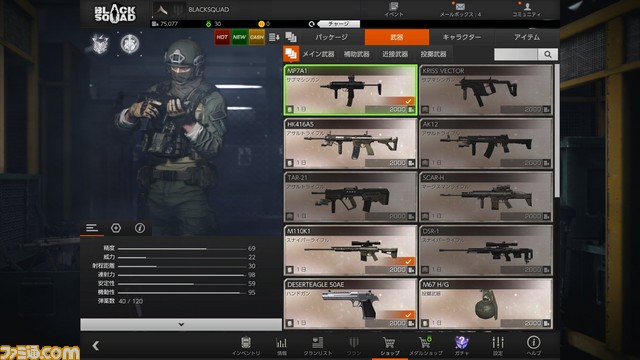This screenshot has width=640, height=360.
Task: Select the メイン武器 sub-tab
Action: tap(318, 54)
